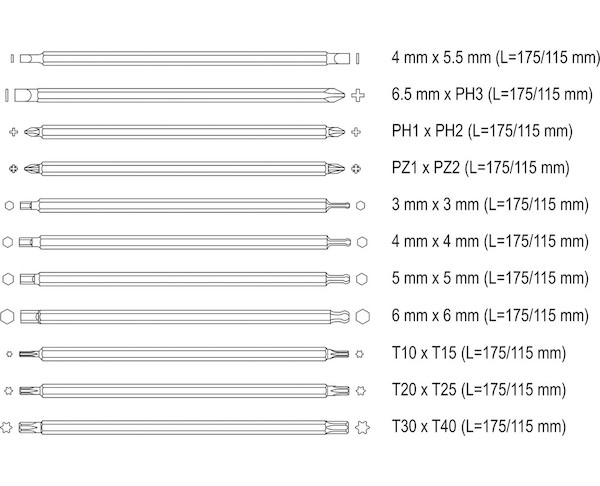The width and height of the screenshot is (600, 486).
Task: Click the 4 mm hex ball-end bit shaft
Action: 185,242
